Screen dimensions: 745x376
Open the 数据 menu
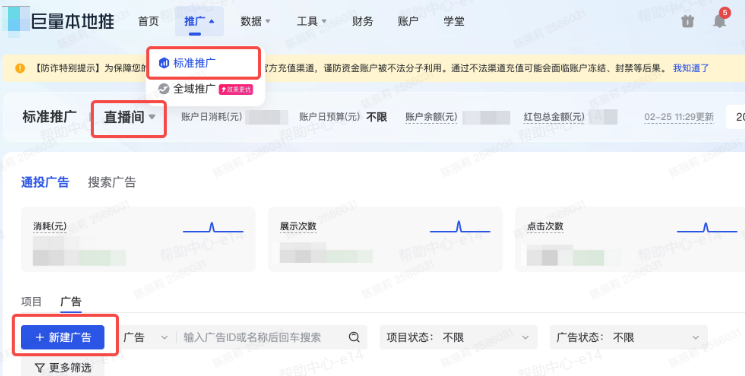[255, 21]
